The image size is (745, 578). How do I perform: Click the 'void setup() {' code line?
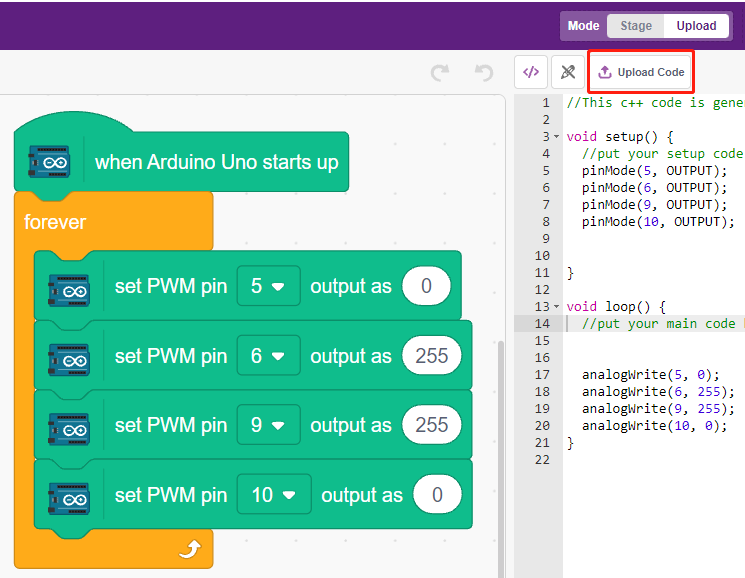(620, 137)
